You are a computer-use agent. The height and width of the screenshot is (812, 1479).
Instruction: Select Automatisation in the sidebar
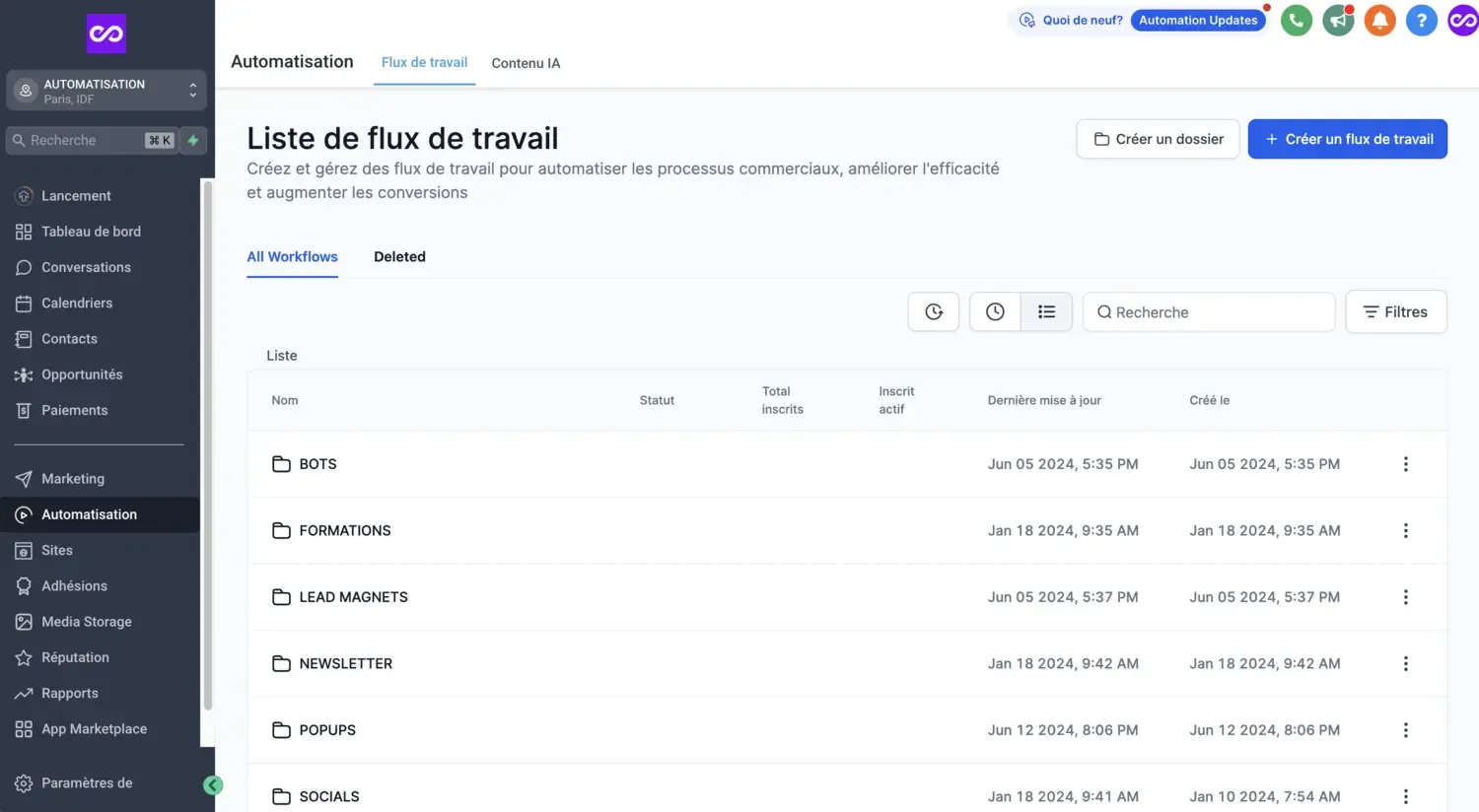click(100, 514)
